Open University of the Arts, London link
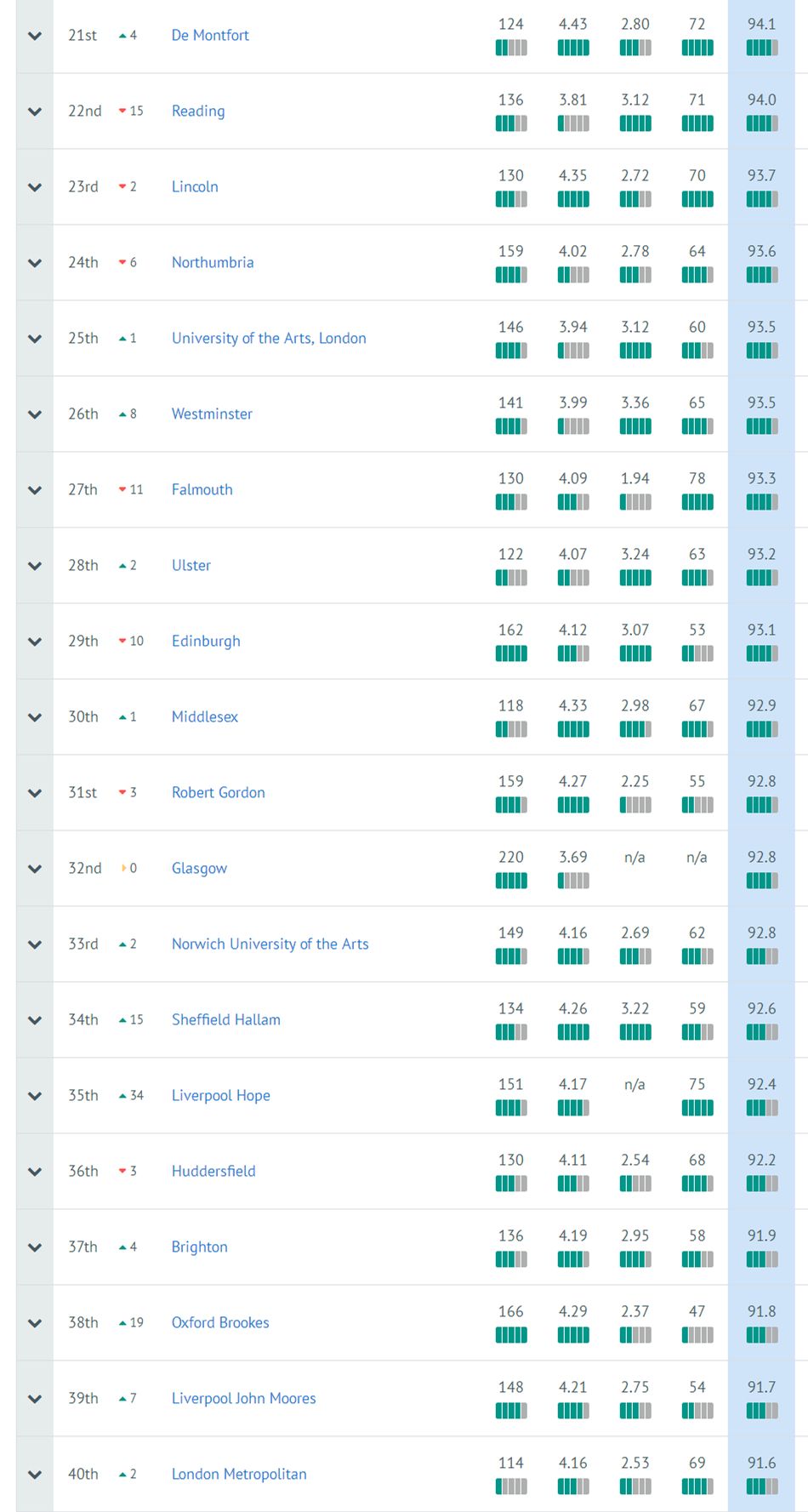This screenshot has height=1512, width=808. coord(269,338)
